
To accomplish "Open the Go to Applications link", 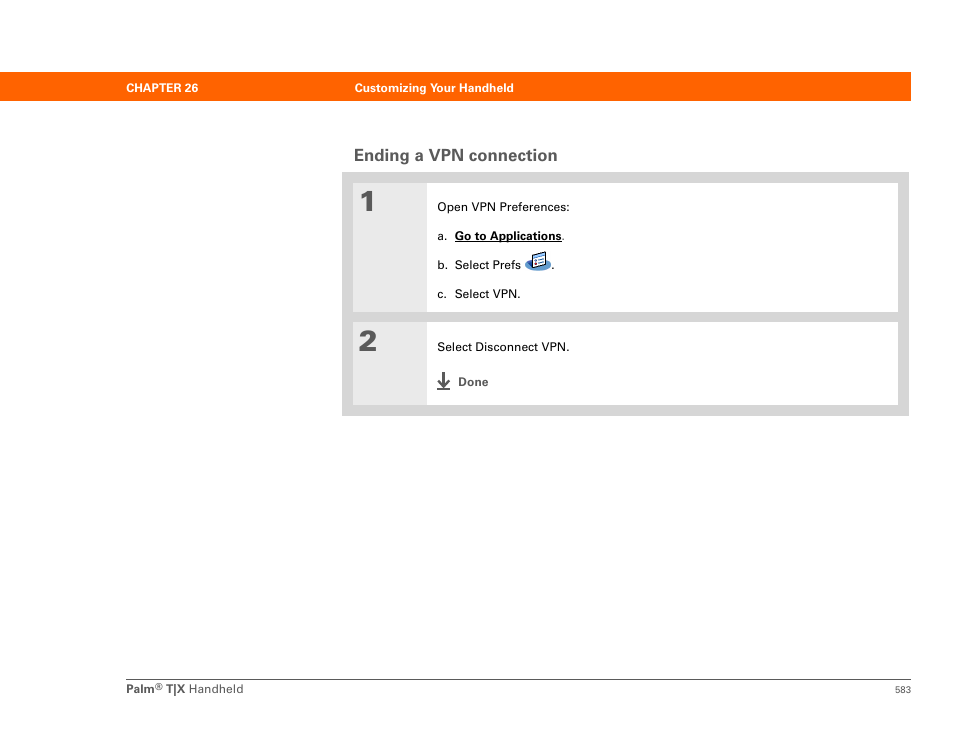I will pos(508,236).
